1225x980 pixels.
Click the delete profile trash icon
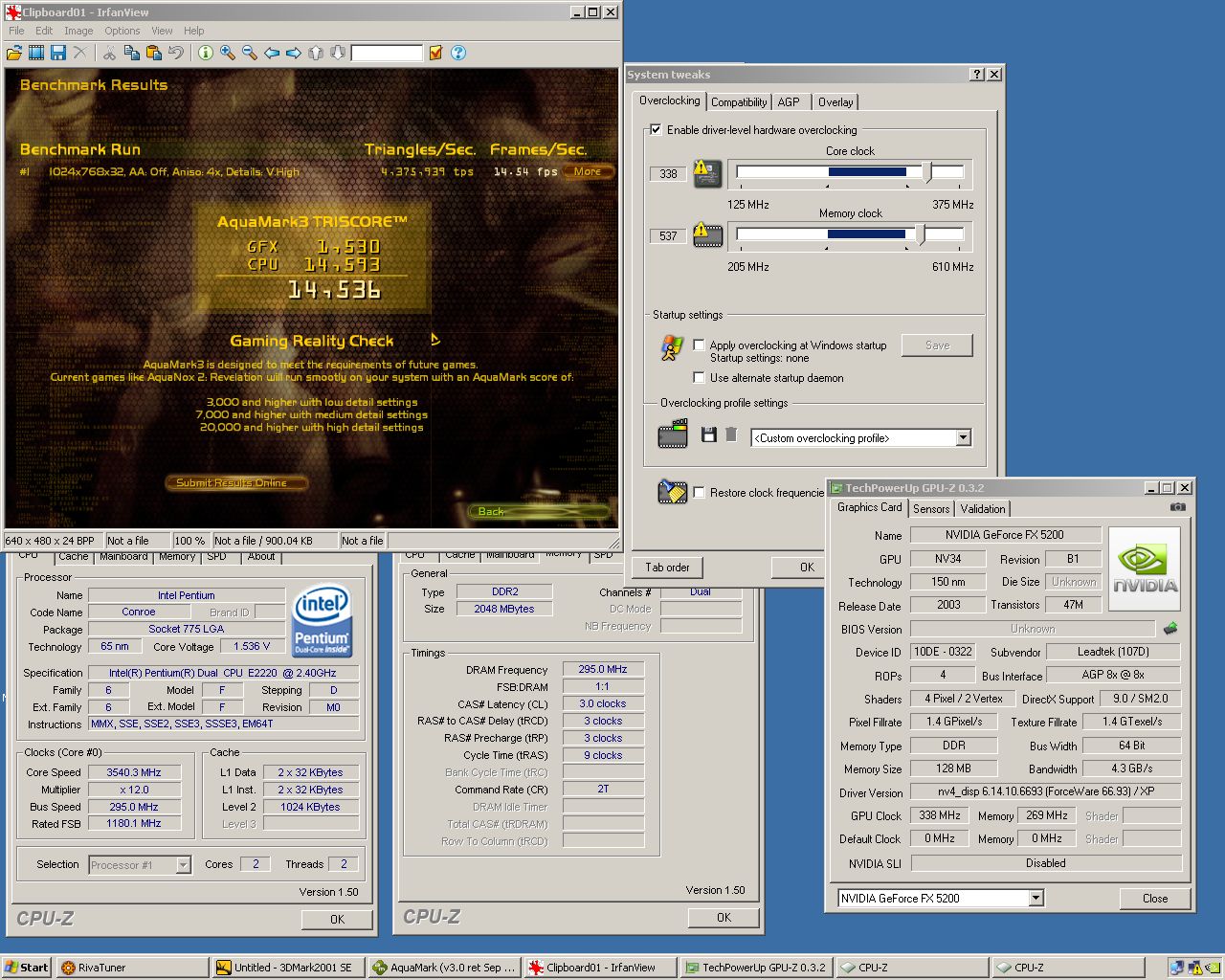pyautogui.click(x=731, y=434)
